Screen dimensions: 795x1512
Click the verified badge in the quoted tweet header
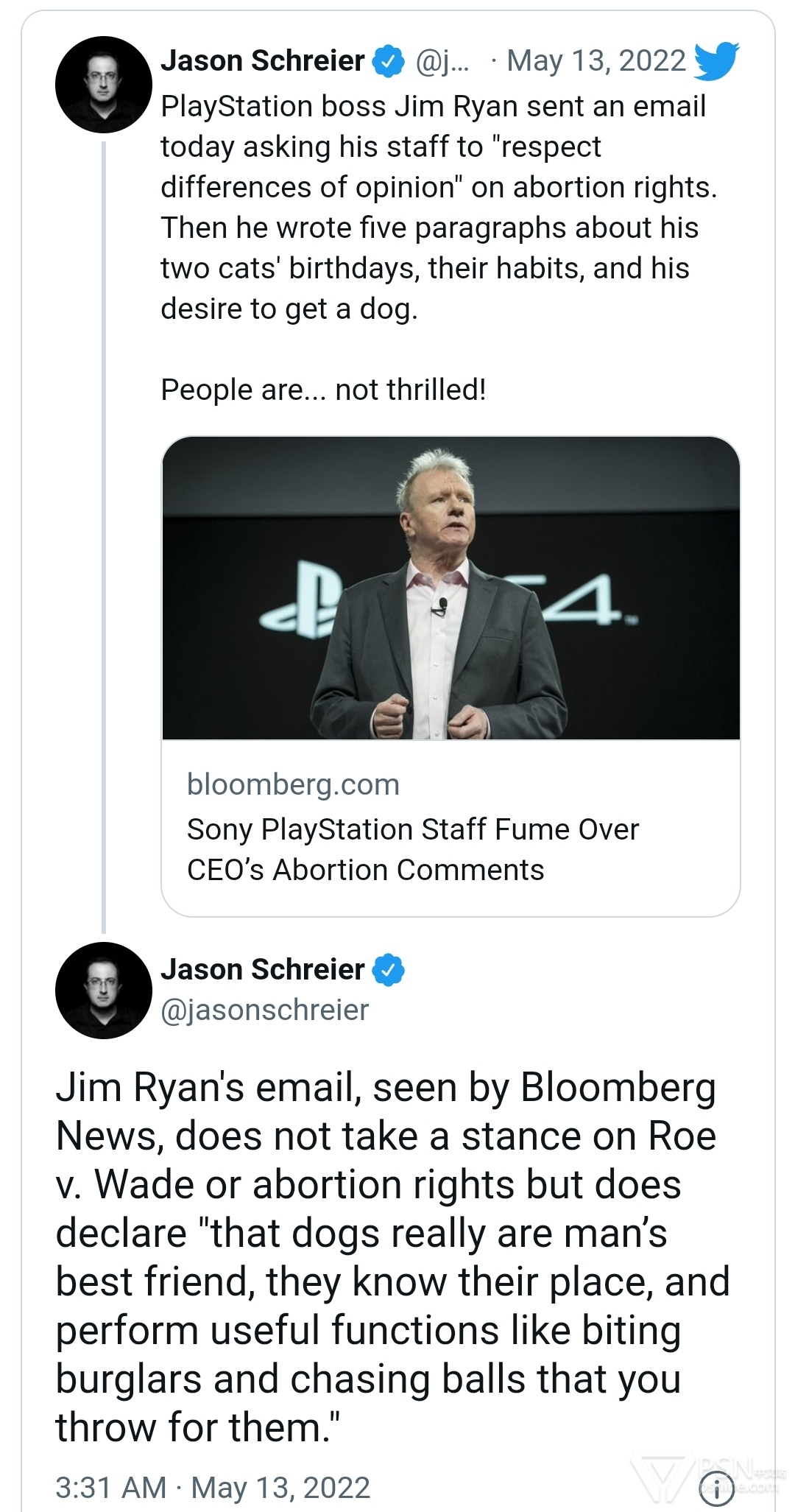coord(388,60)
